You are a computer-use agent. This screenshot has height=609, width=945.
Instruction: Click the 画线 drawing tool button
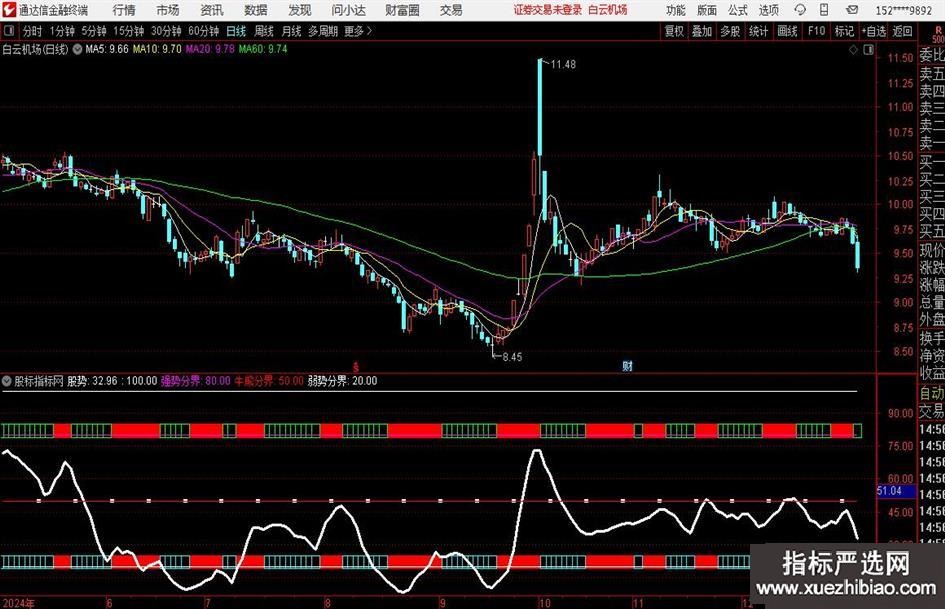[x=787, y=31]
